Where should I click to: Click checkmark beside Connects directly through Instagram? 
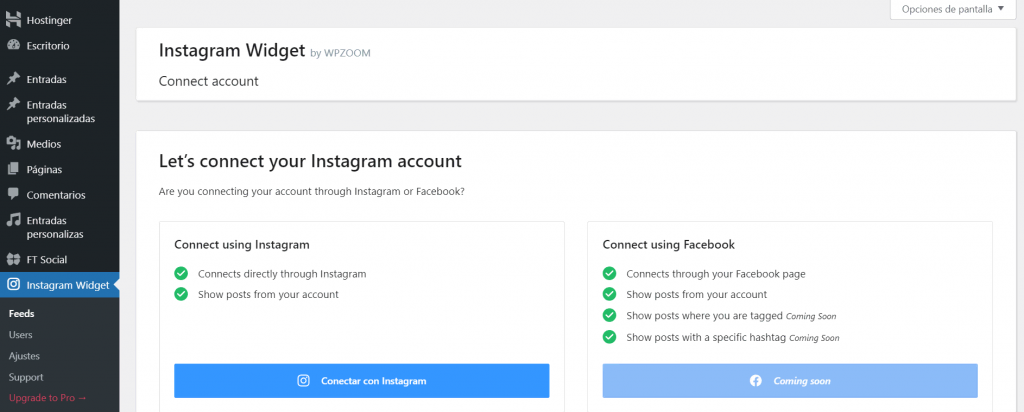point(181,273)
